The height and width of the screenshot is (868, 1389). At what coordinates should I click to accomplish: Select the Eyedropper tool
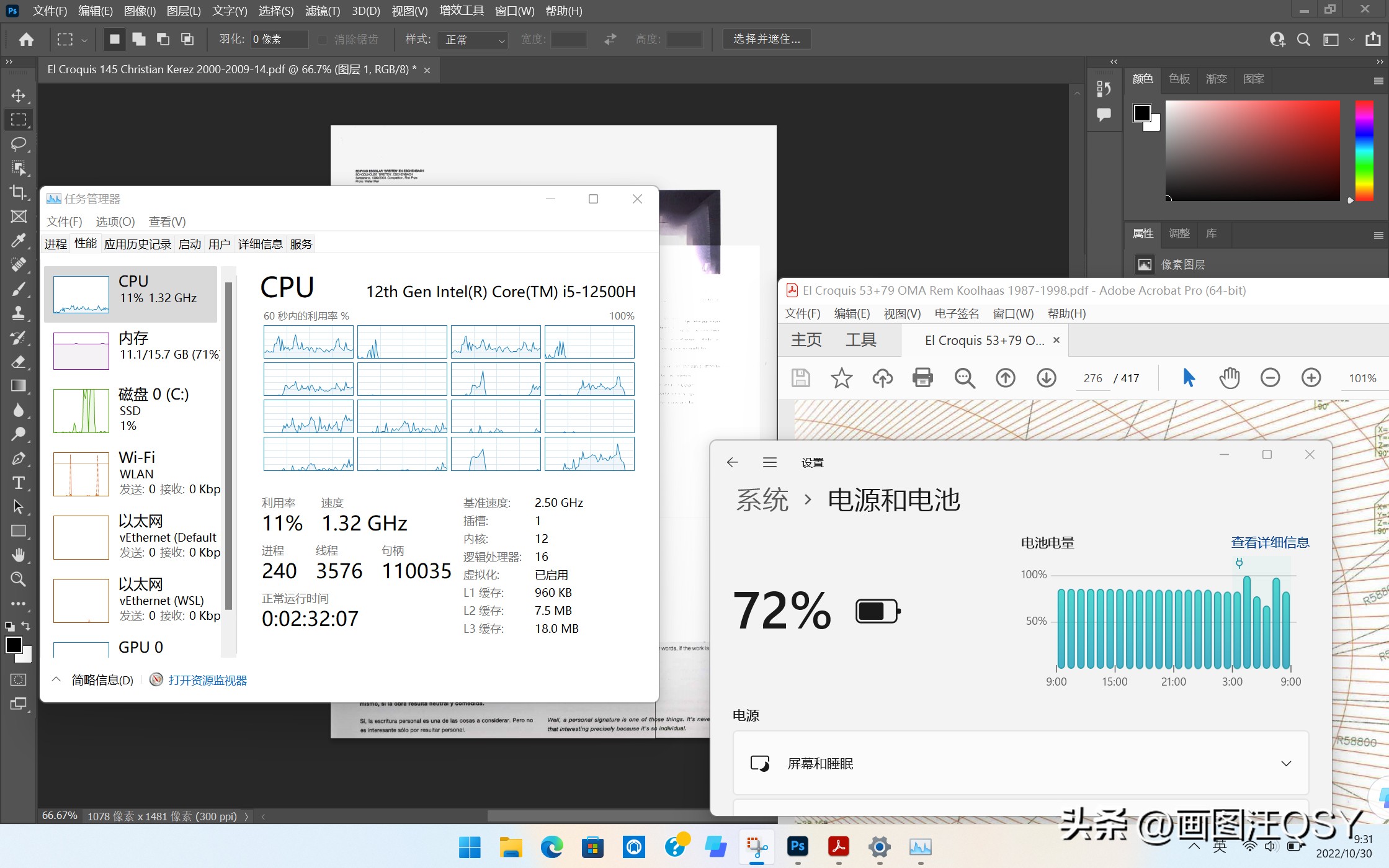point(19,241)
